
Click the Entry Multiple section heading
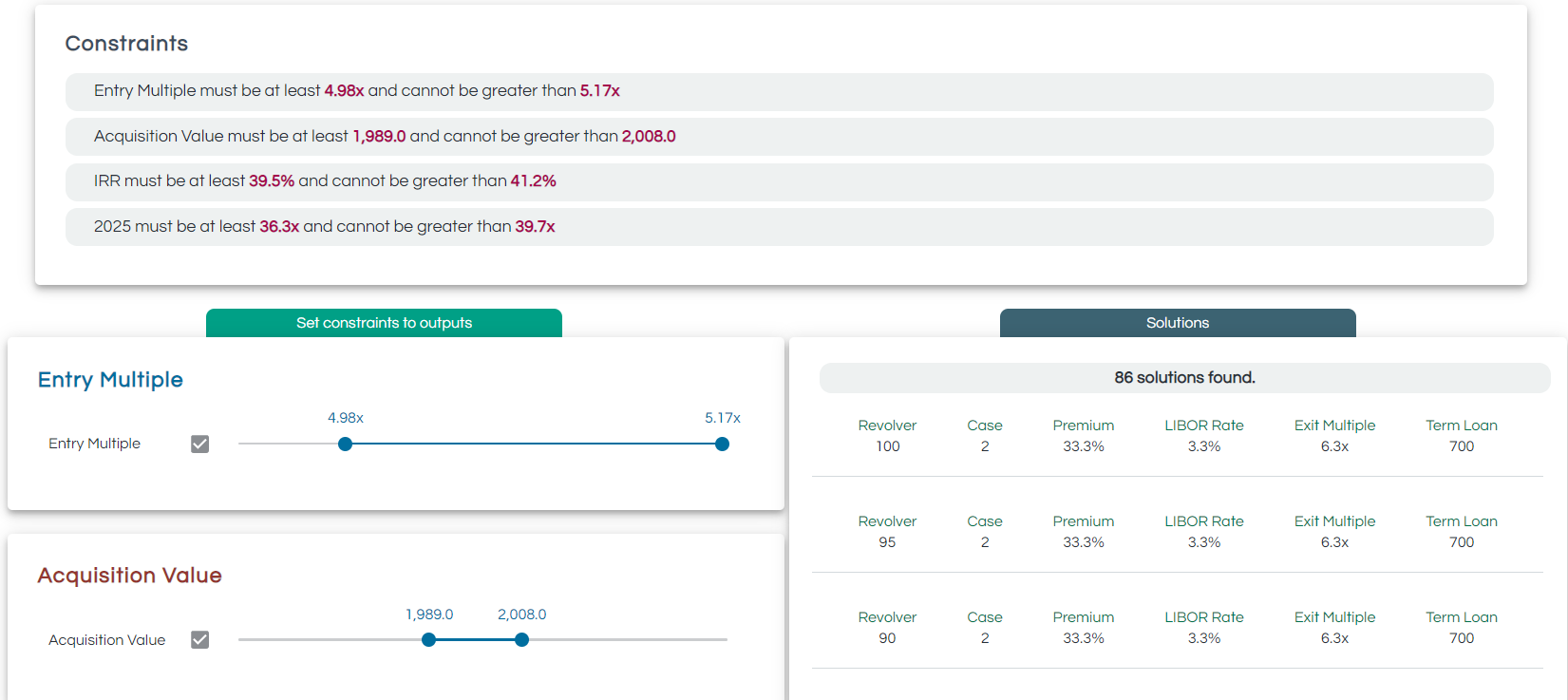[x=110, y=380]
